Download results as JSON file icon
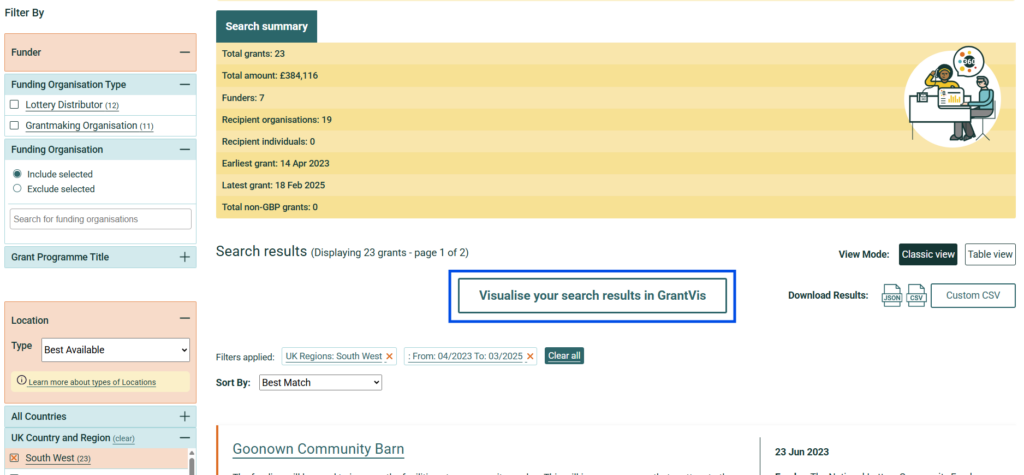Viewport: 1024px width, 475px height. (892, 296)
